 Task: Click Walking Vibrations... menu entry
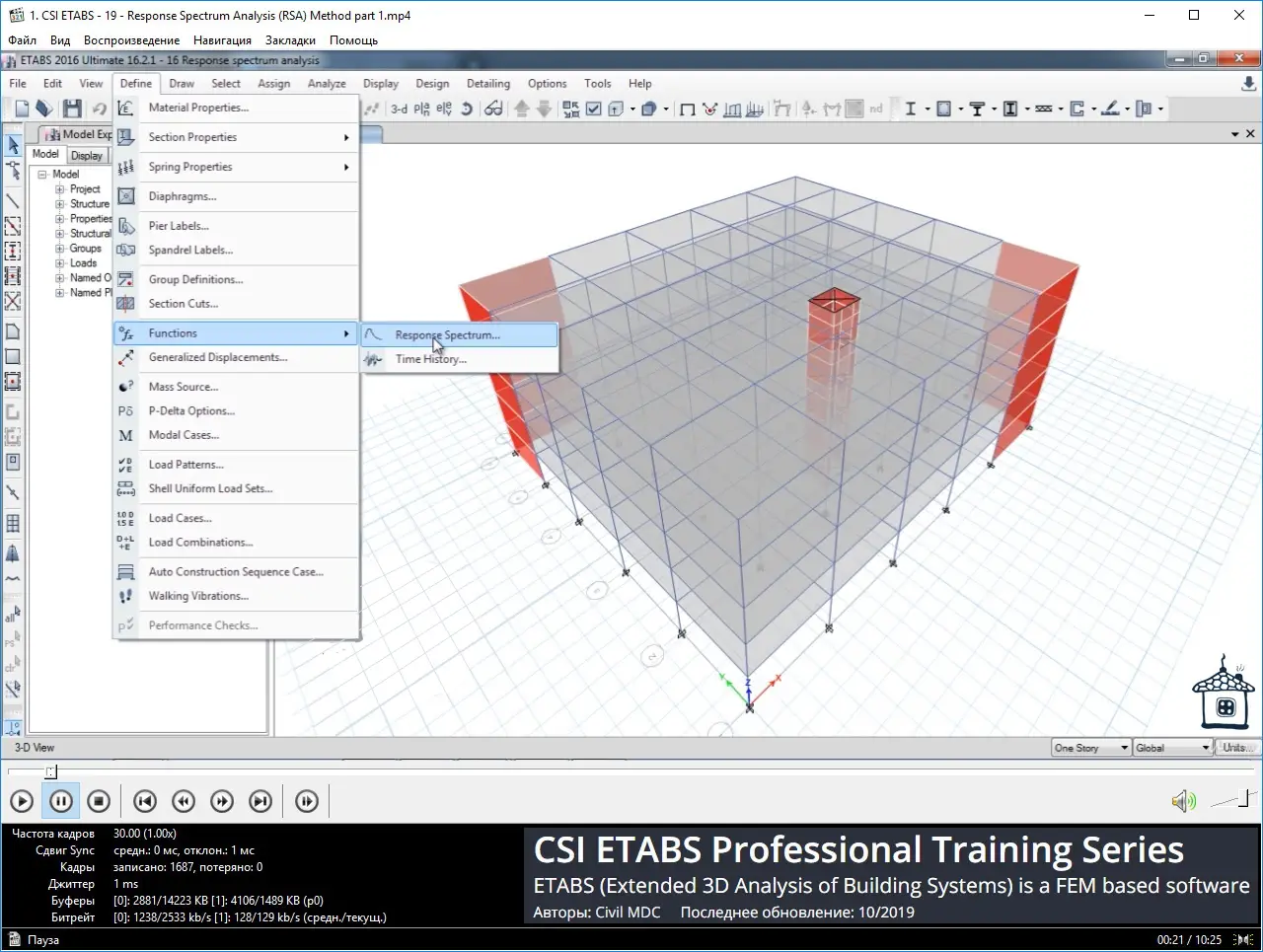[236, 596]
